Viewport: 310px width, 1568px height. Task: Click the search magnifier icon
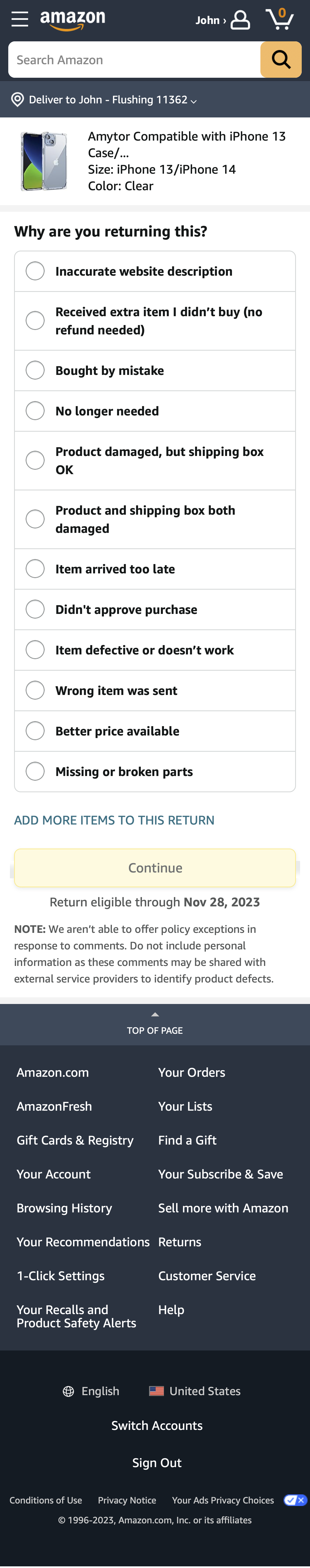point(280,59)
